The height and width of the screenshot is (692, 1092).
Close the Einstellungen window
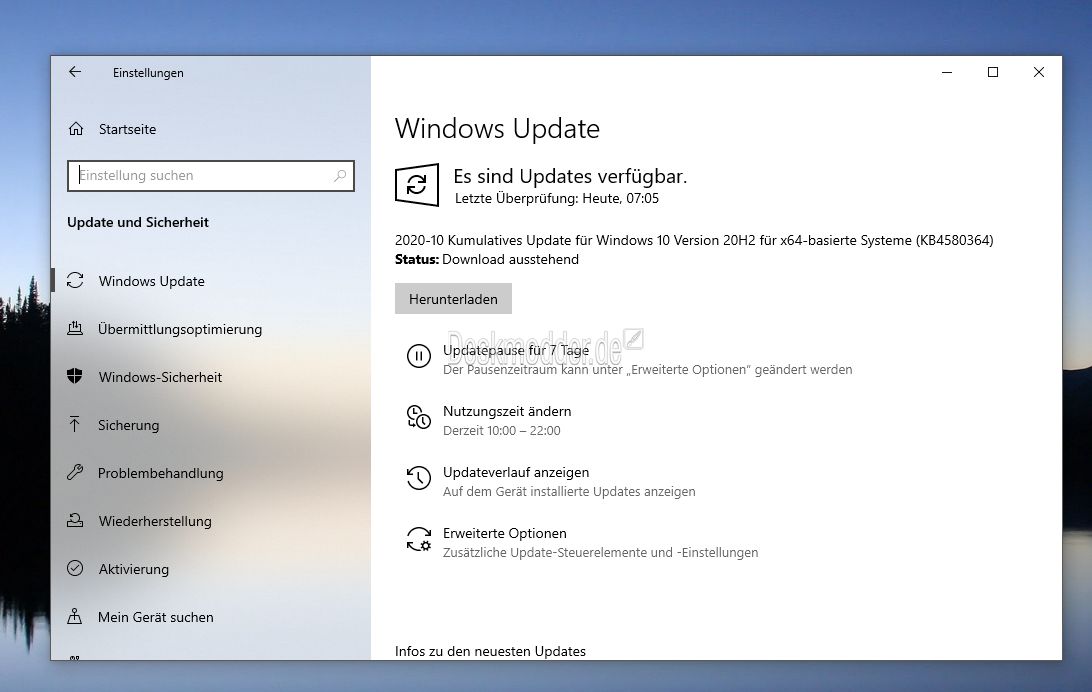1039,72
